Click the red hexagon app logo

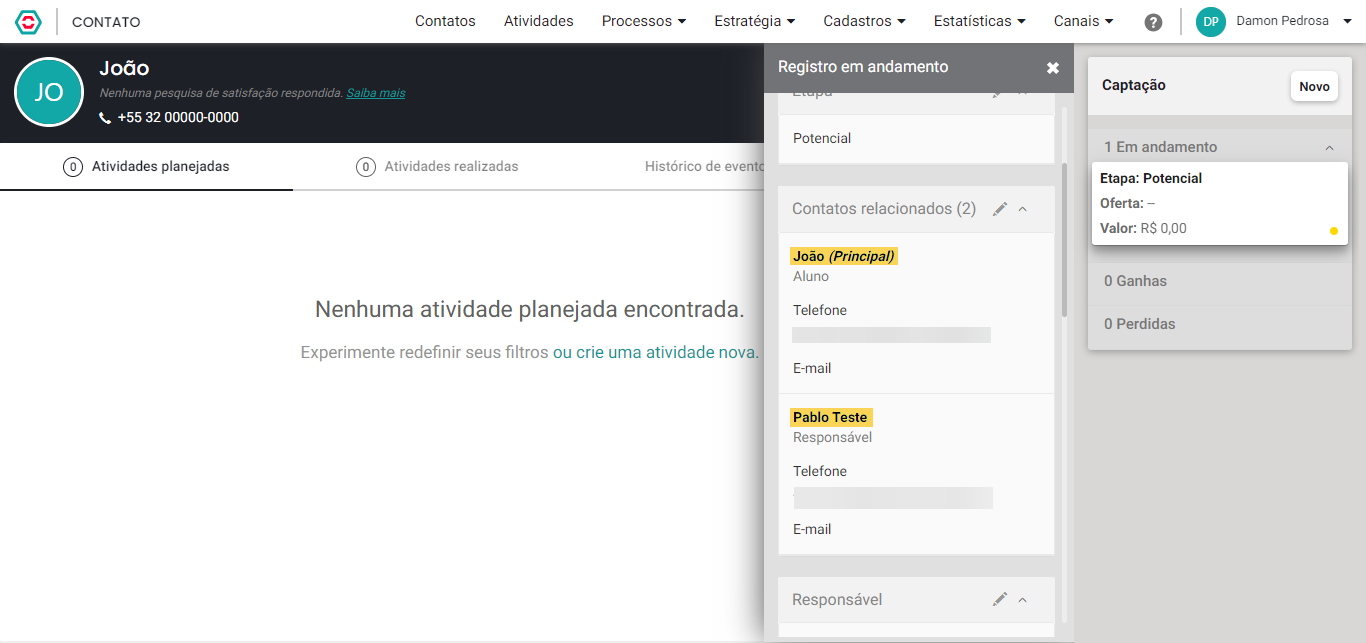click(28, 21)
